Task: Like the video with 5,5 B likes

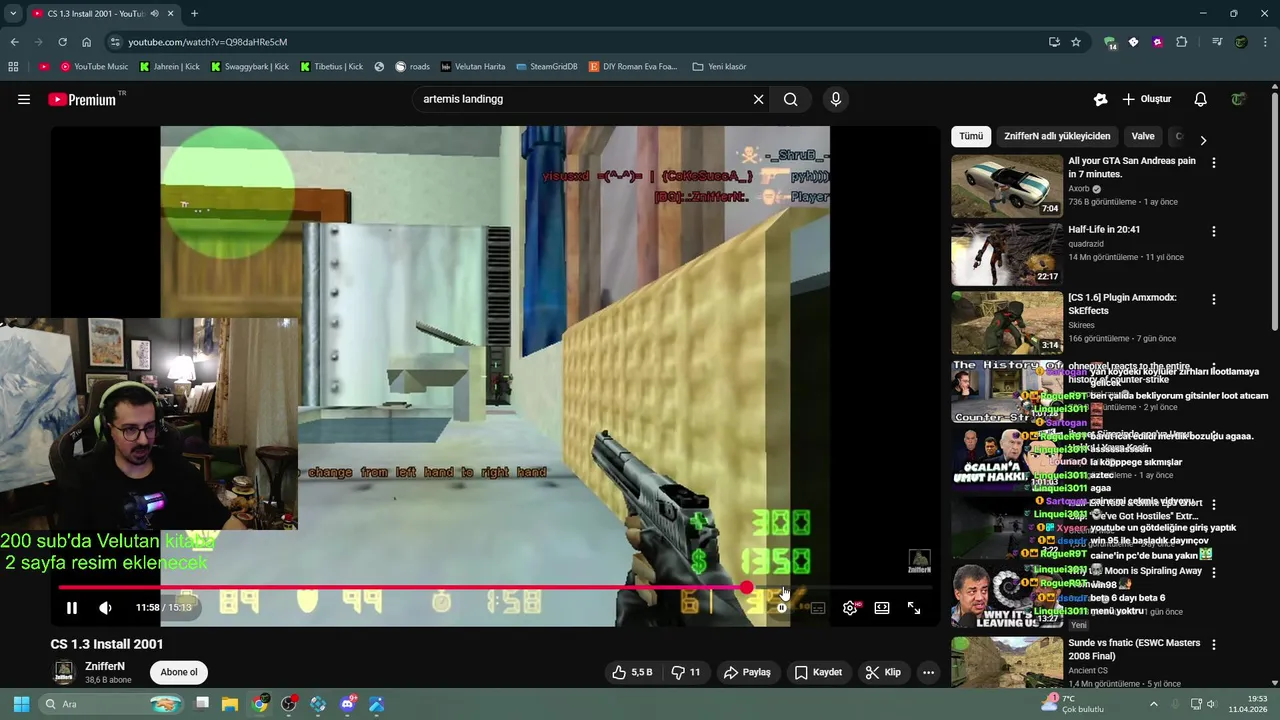Action: tap(632, 672)
